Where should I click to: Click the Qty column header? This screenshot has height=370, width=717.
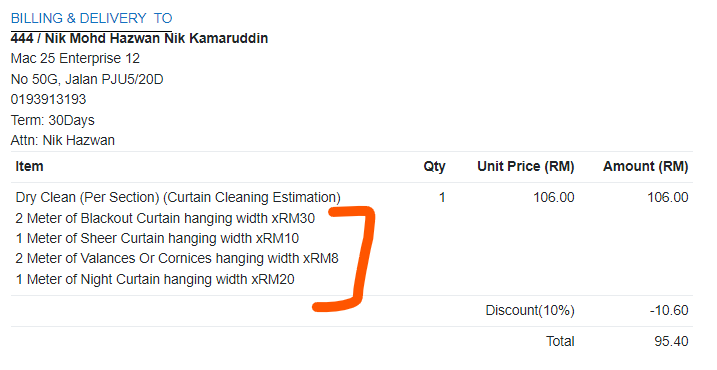(434, 166)
